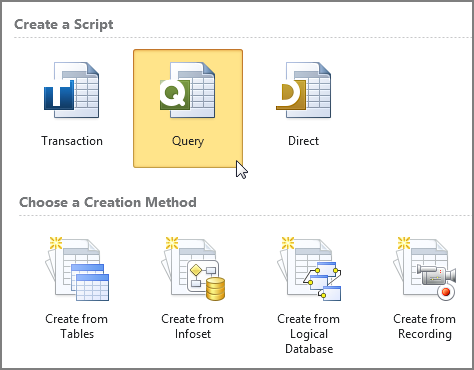
Task: Pick the Direct script icon
Action: pos(304,90)
